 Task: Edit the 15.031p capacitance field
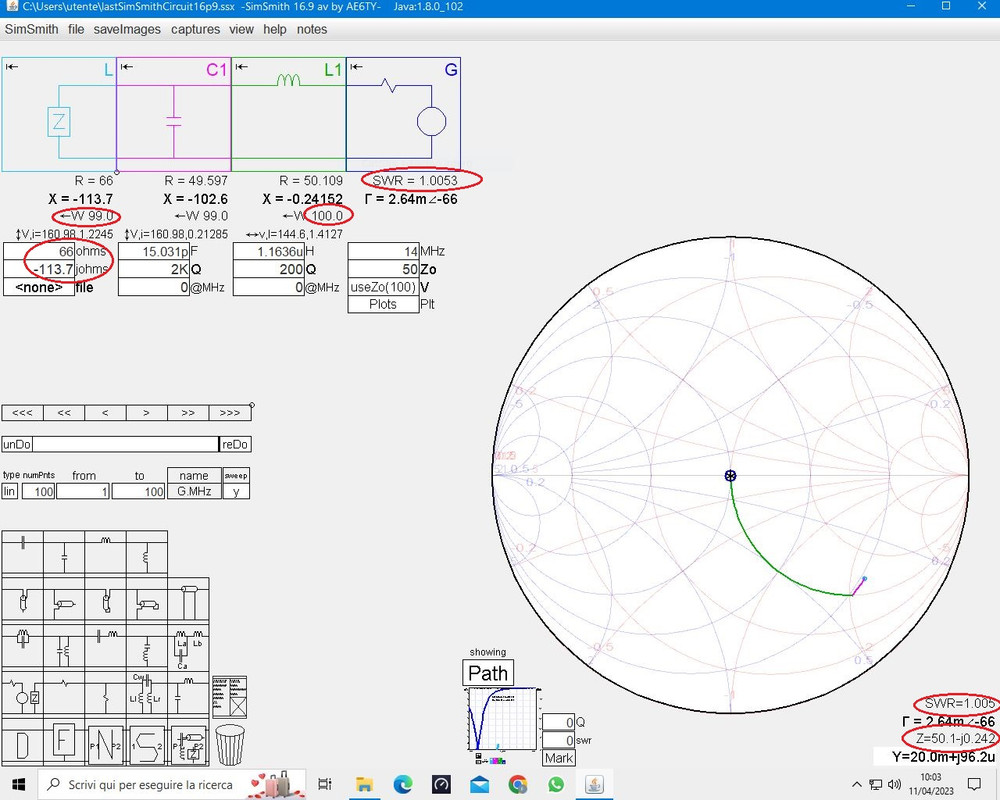point(154,251)
